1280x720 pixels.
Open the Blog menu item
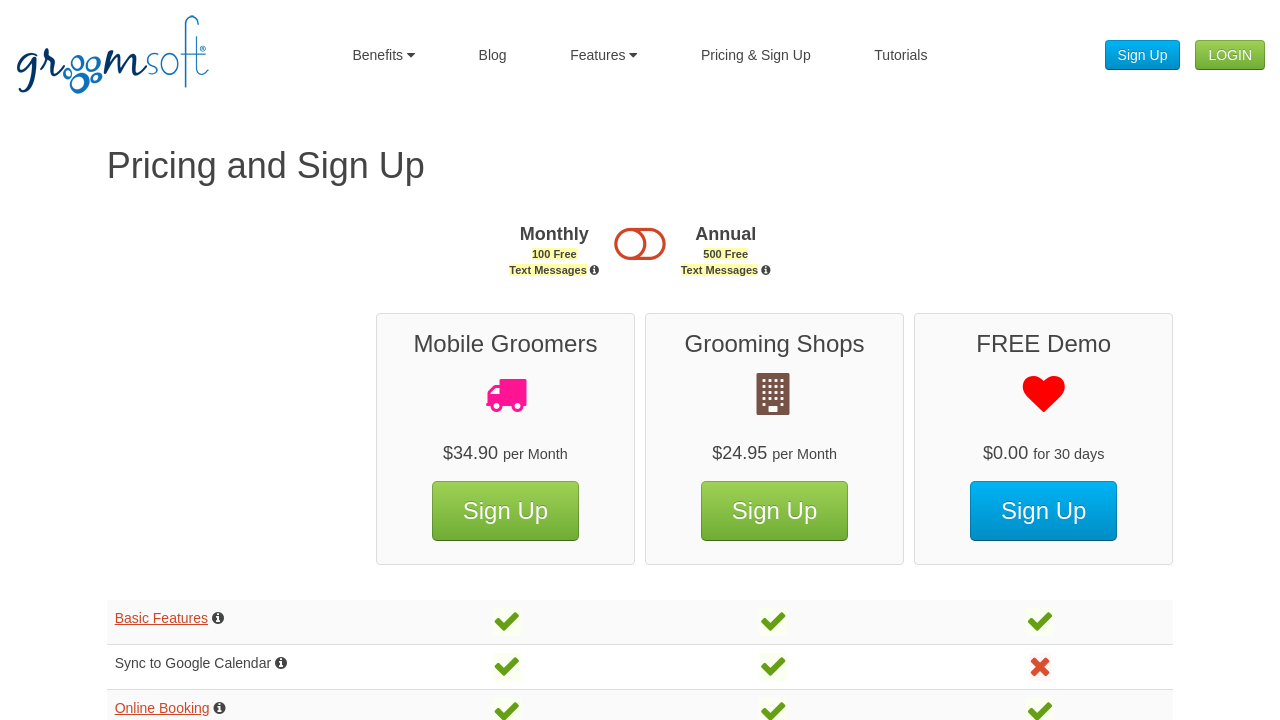point(492,55)
